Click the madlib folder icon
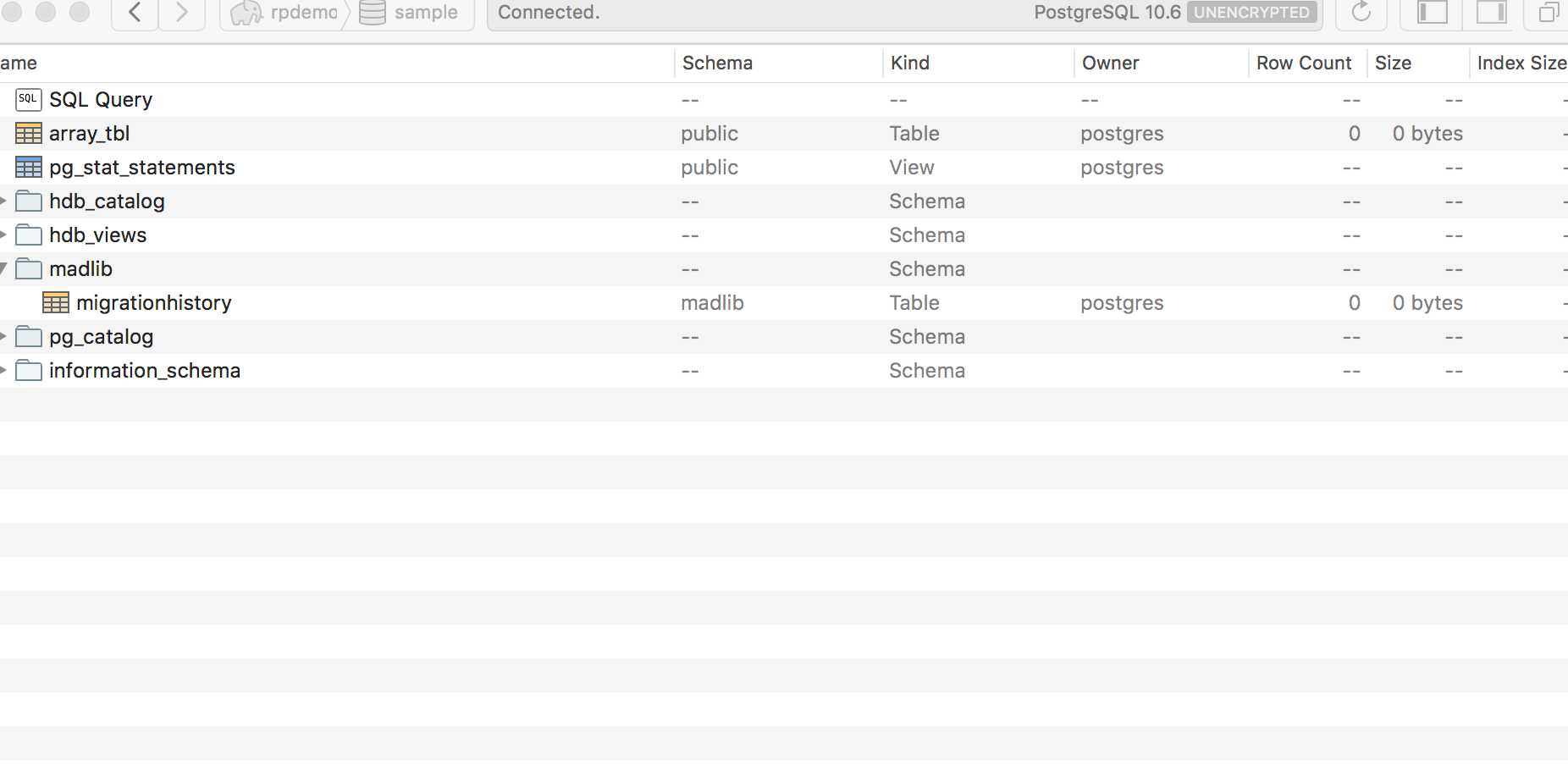Image resolution: width=1568 pixels, height=784 pixels. click(x=29, y=269)
